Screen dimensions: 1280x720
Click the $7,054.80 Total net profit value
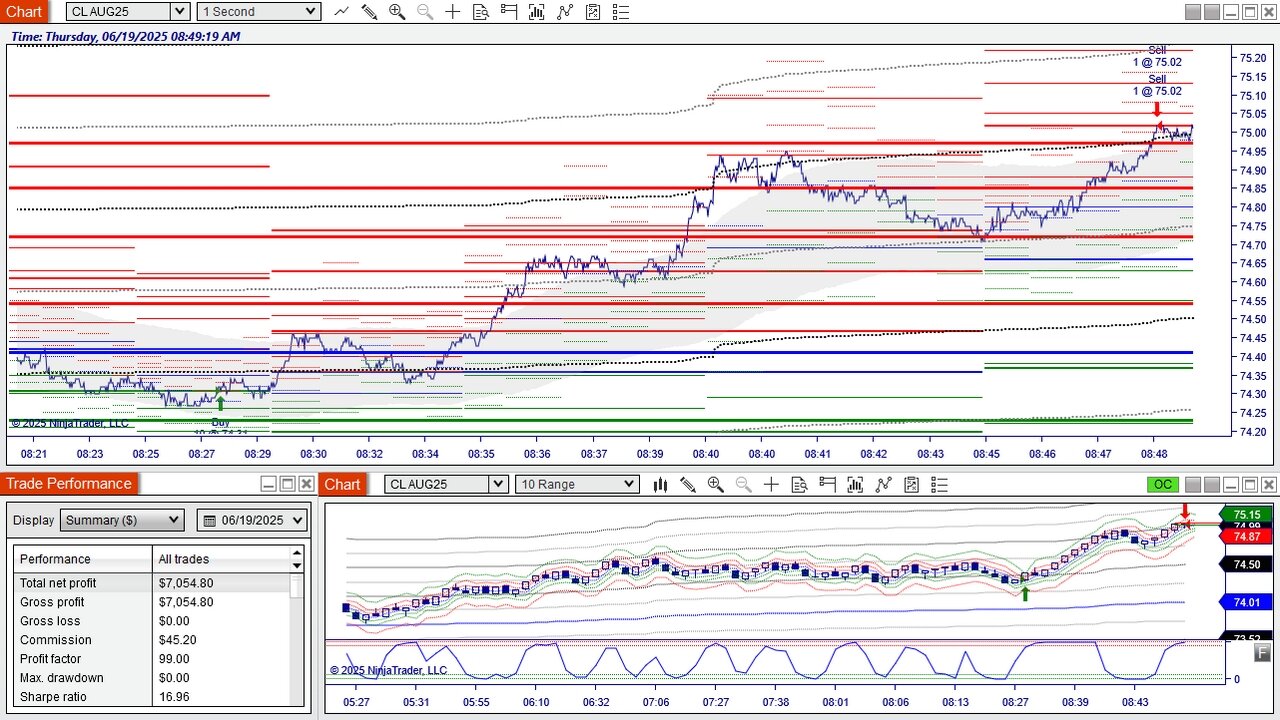coord(186,583)
